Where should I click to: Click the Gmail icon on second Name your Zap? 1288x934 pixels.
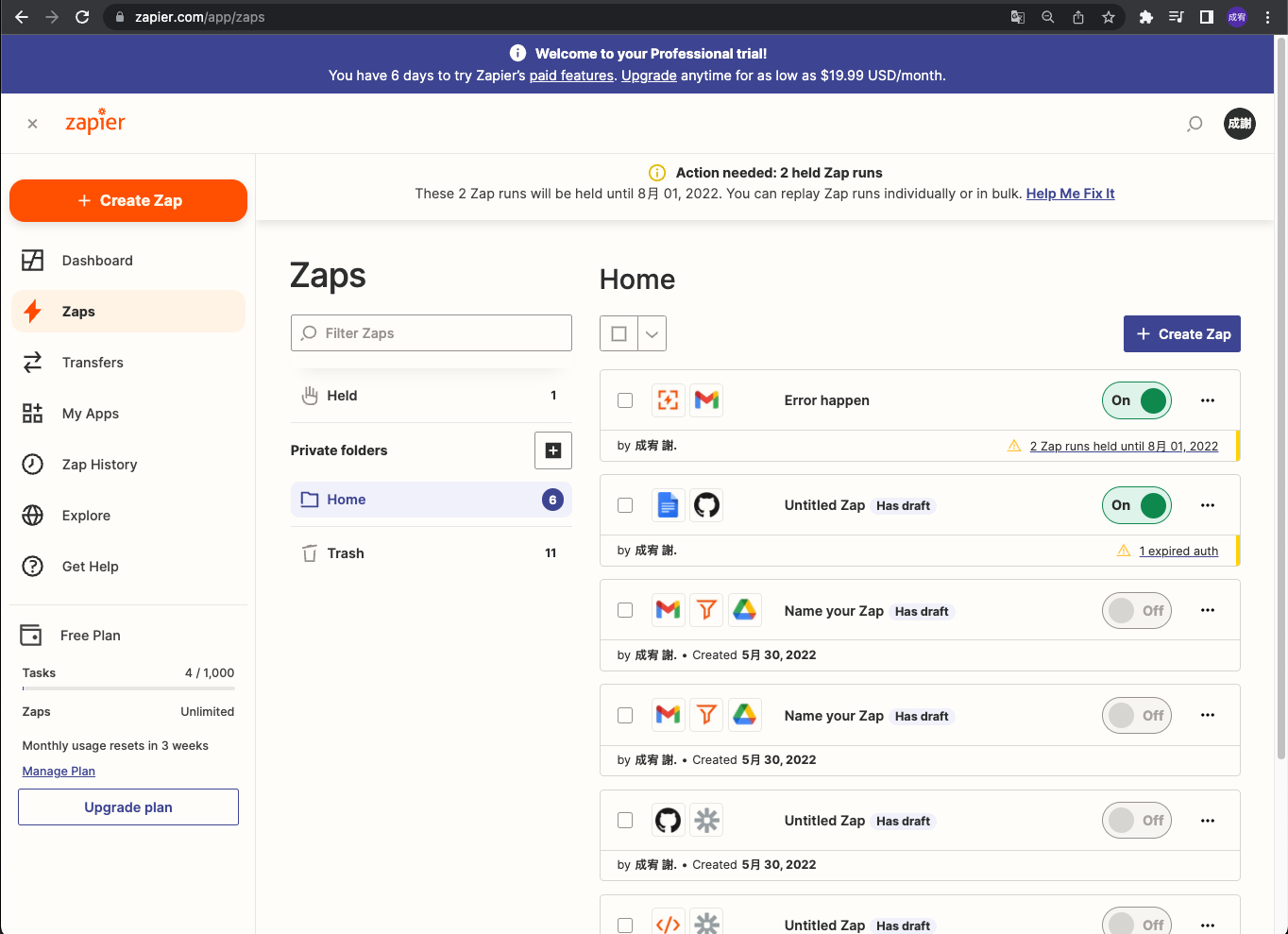coord(668,715)
